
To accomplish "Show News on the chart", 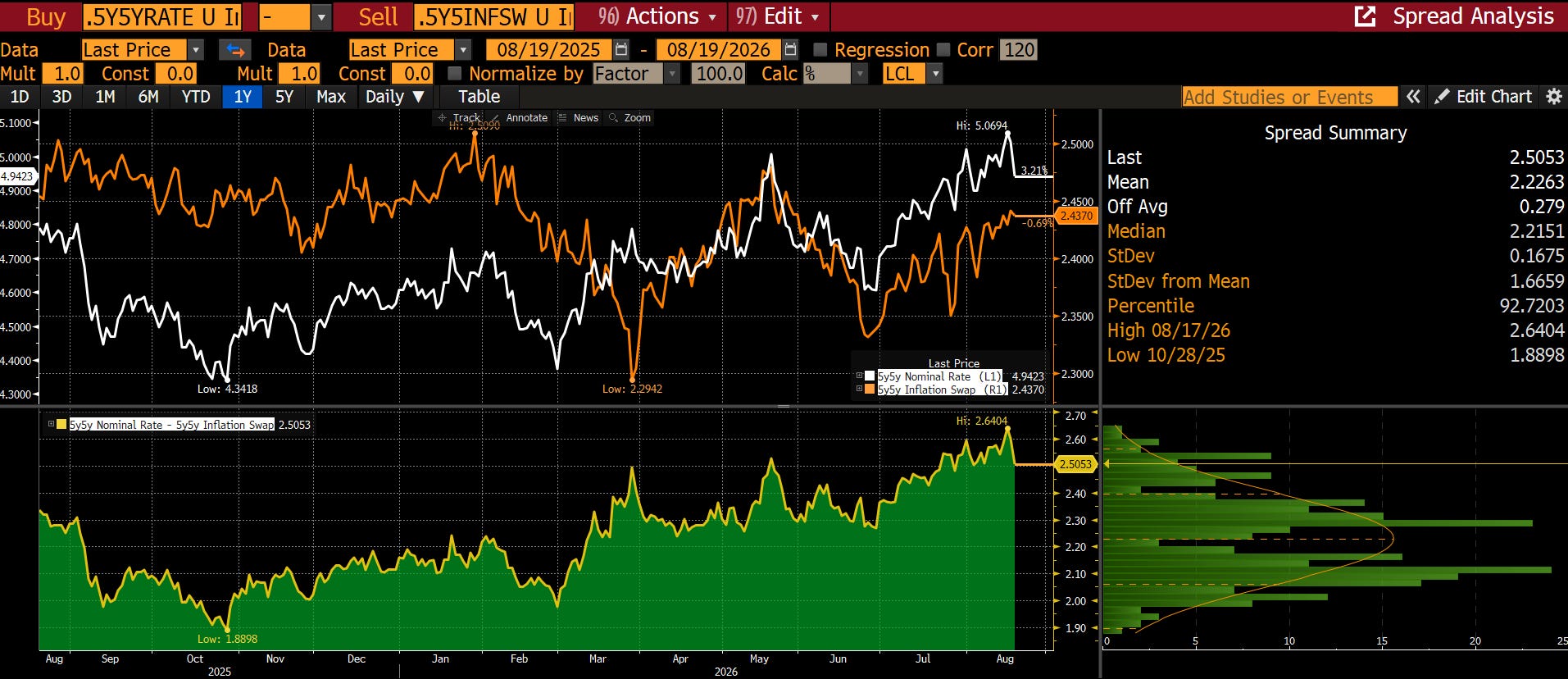I will 578,118.
